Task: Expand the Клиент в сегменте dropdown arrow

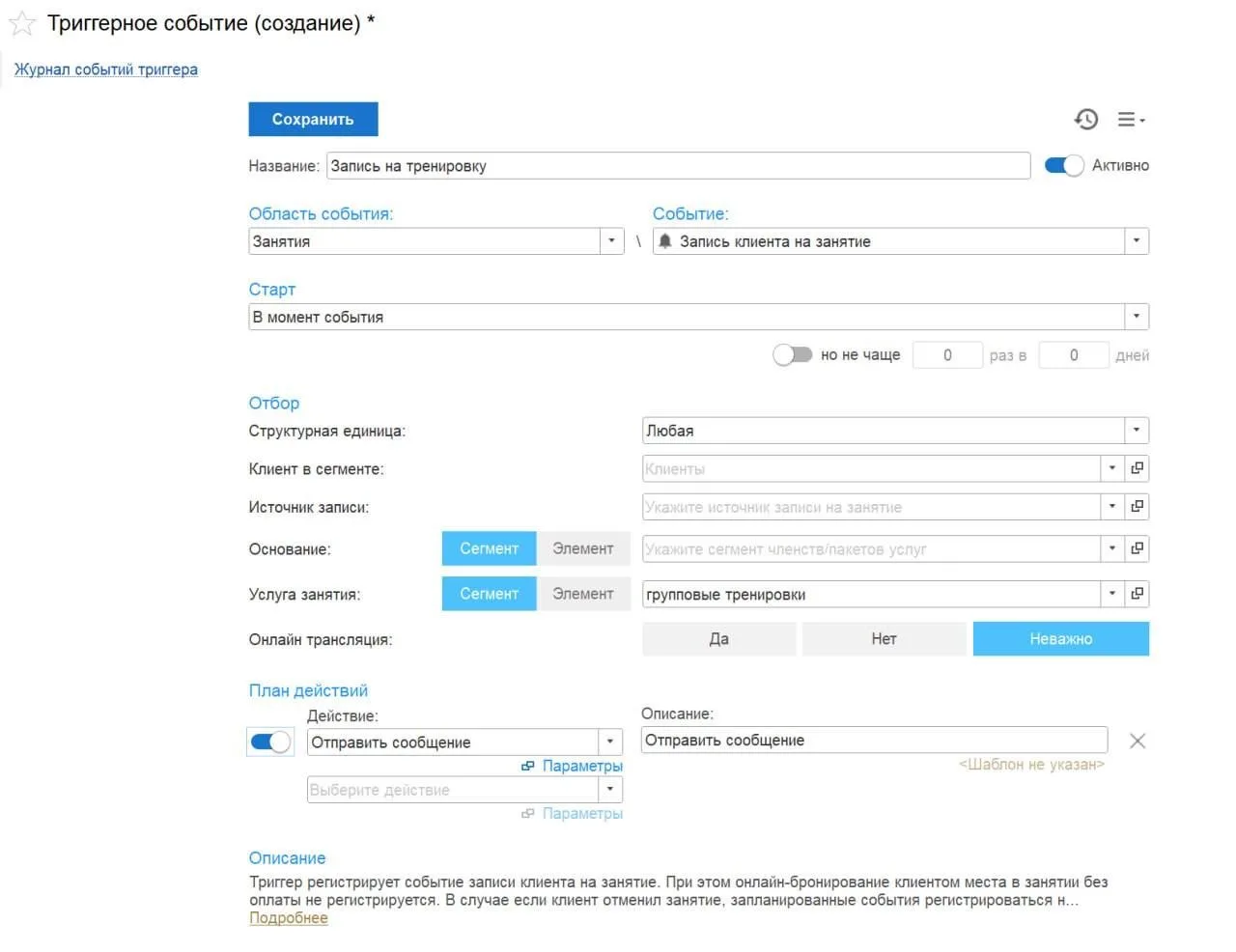Action: tap(1112, 468)
